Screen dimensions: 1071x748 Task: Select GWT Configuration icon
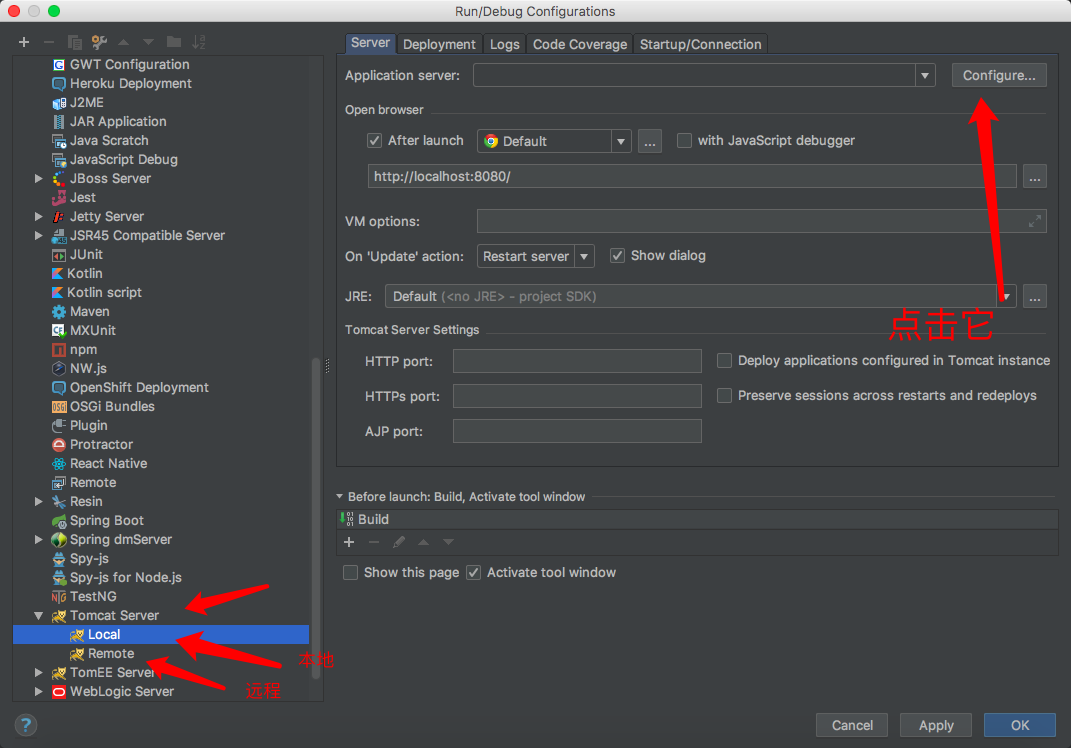tap(59, 65)
